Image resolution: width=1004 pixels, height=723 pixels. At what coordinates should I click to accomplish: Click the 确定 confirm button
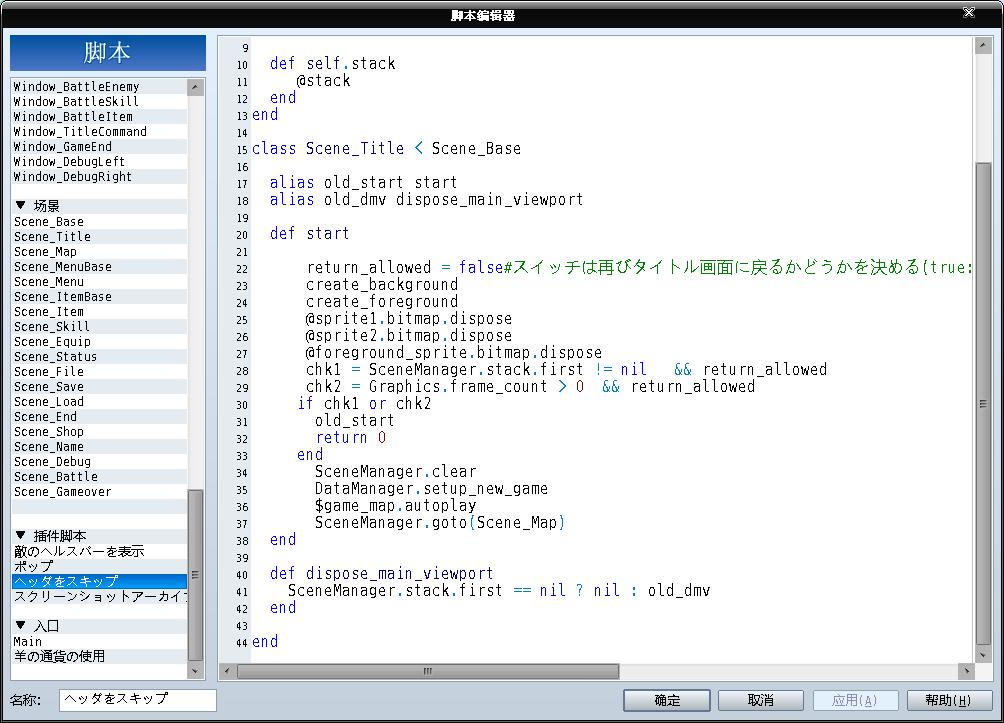coord(667,700)
